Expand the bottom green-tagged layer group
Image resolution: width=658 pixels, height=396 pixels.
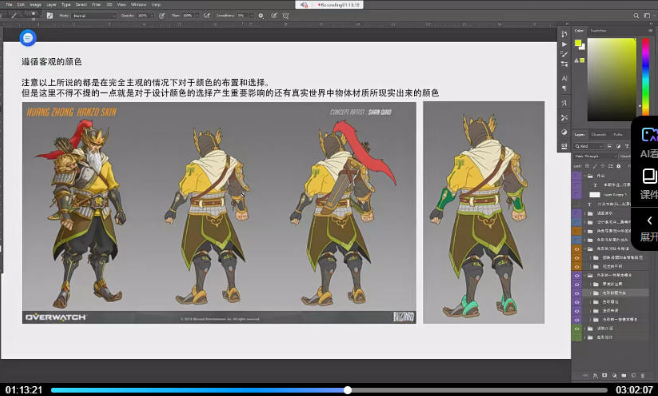point(585,337)
